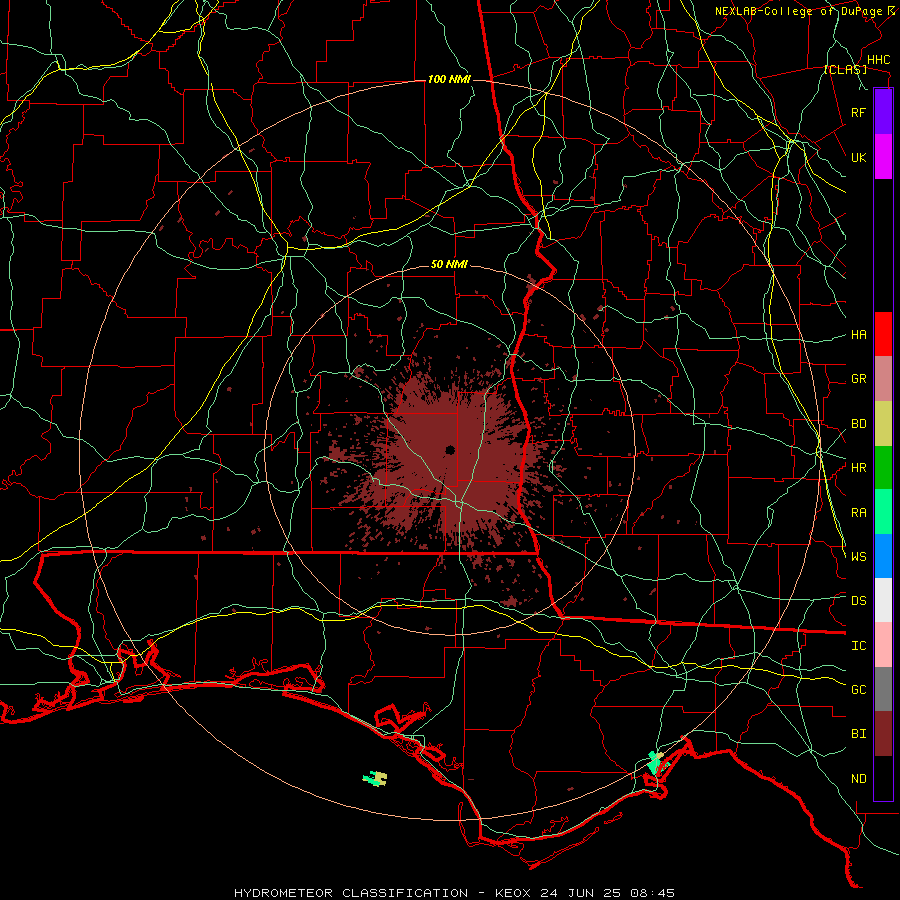Click the 50 NMI range ring label
This screenshot has height=900, width=900.
[x=449, y=264]
